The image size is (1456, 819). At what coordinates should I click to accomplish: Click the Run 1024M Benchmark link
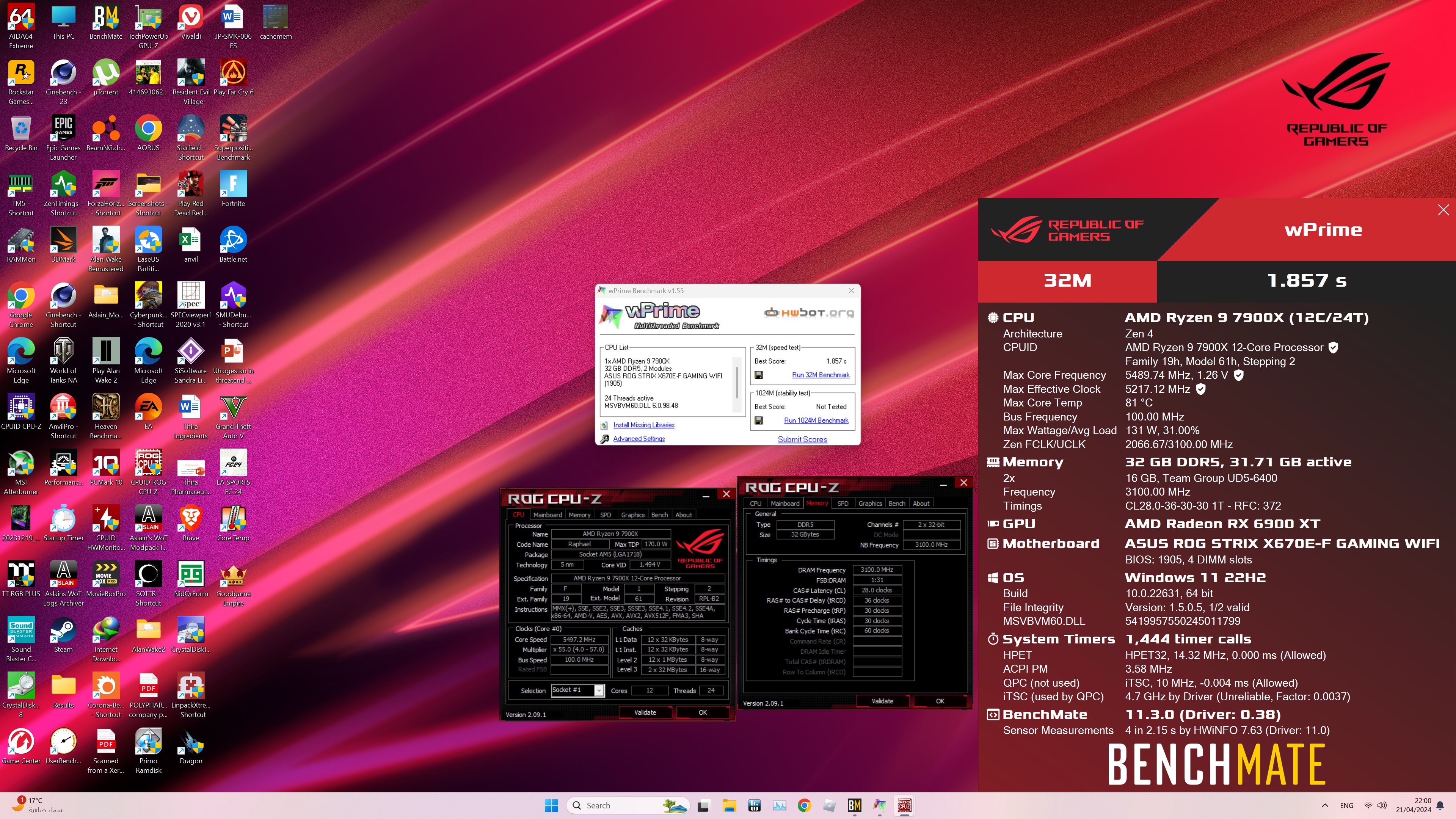click(x=816, y=420)
